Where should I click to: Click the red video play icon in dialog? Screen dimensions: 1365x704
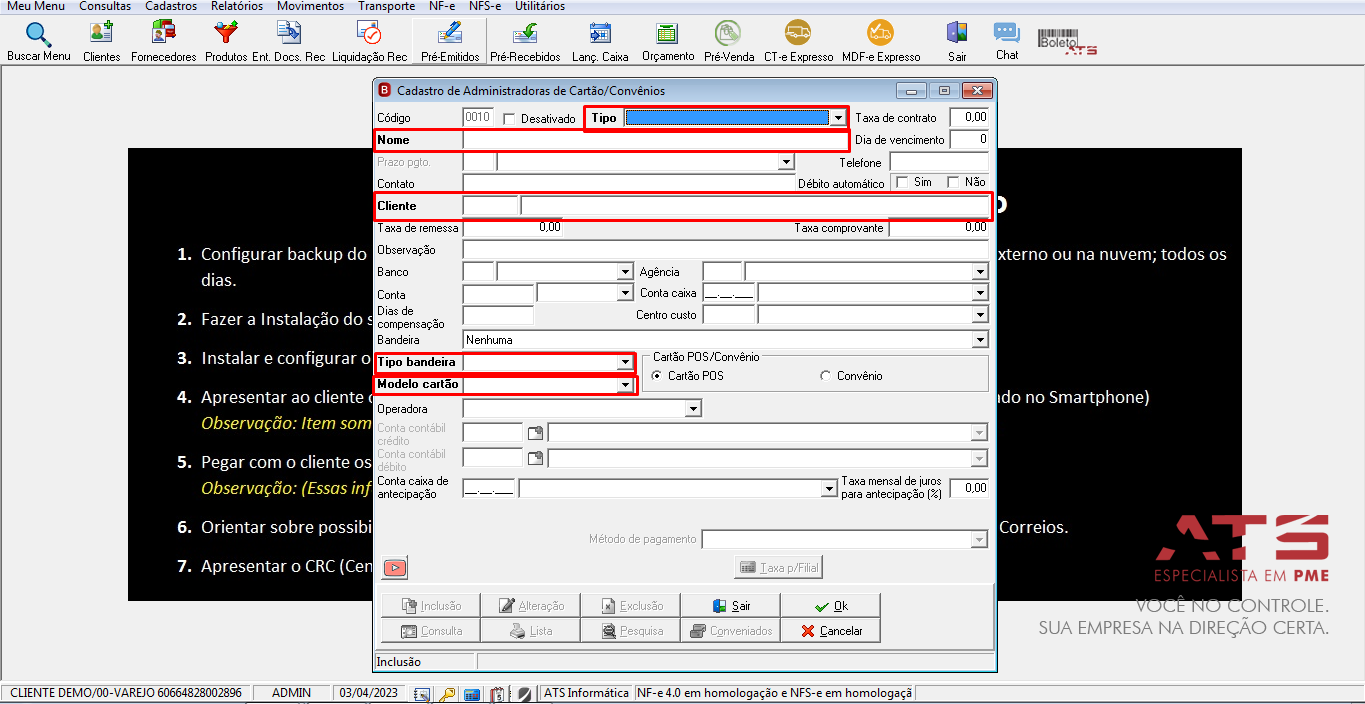coord(395,568)
